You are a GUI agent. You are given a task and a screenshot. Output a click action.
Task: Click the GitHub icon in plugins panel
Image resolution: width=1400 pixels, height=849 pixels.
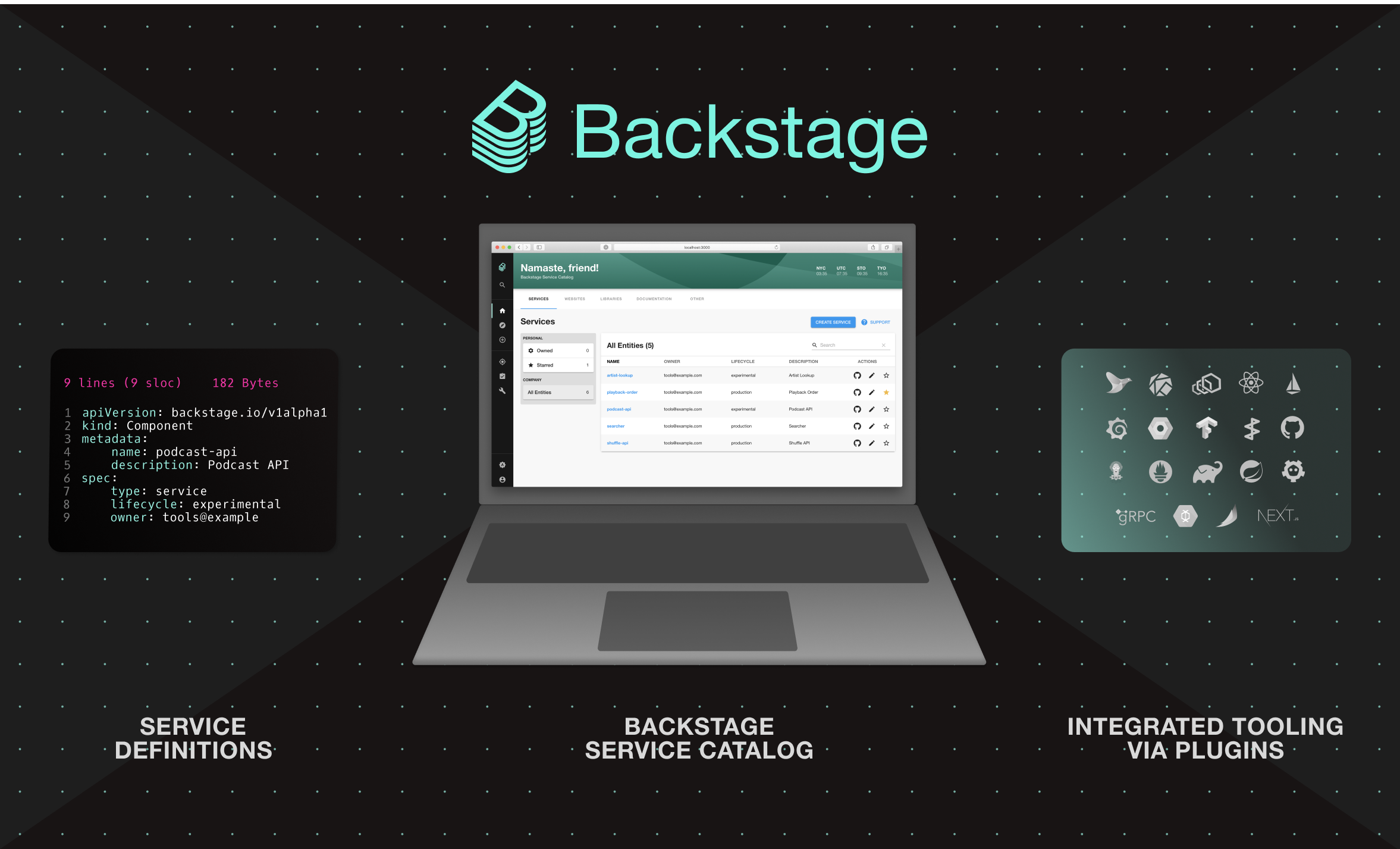[1292, 428]
